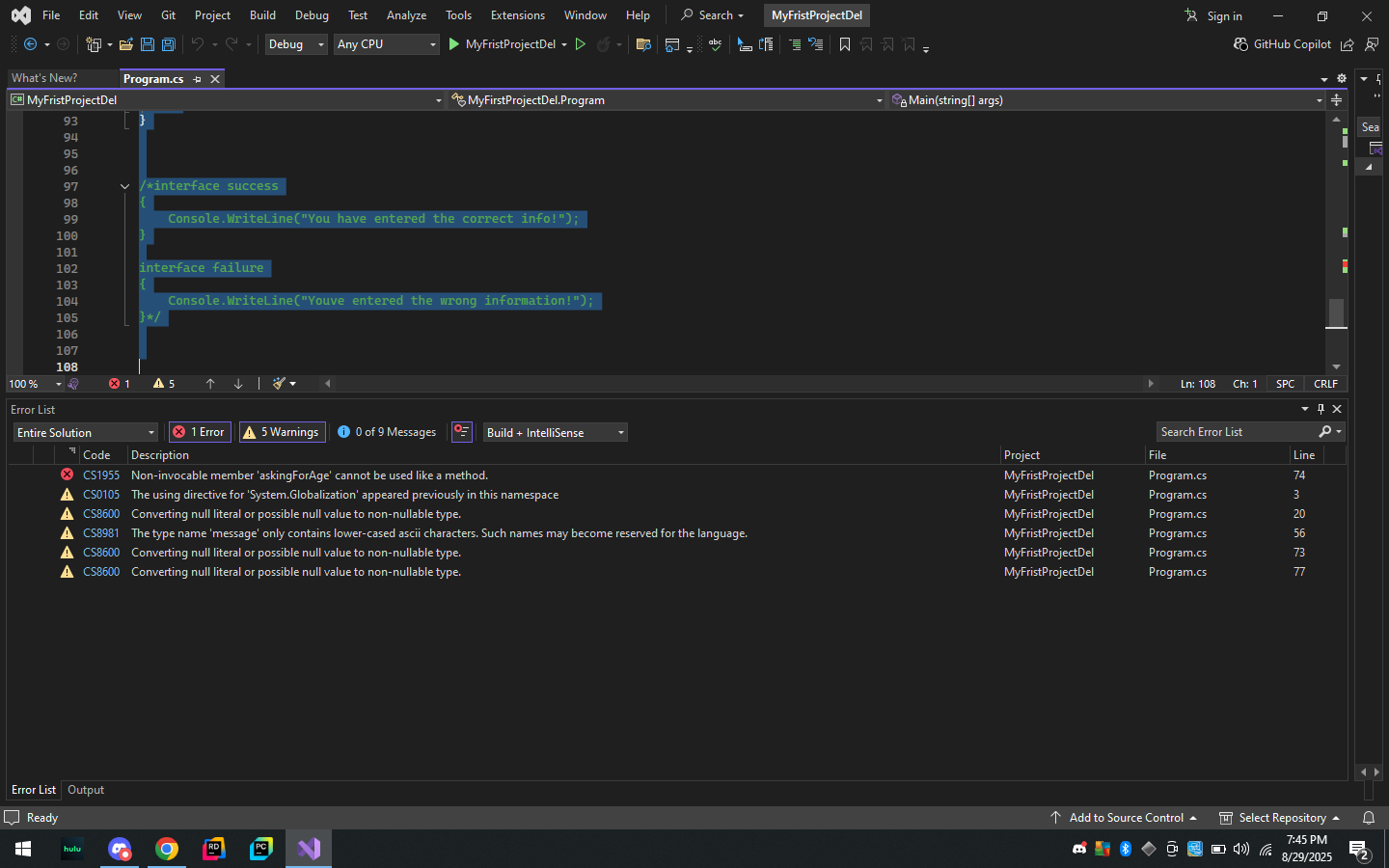
Task: Click the Share icon beside GitHub Copilot
Action: coord(1348,44)
